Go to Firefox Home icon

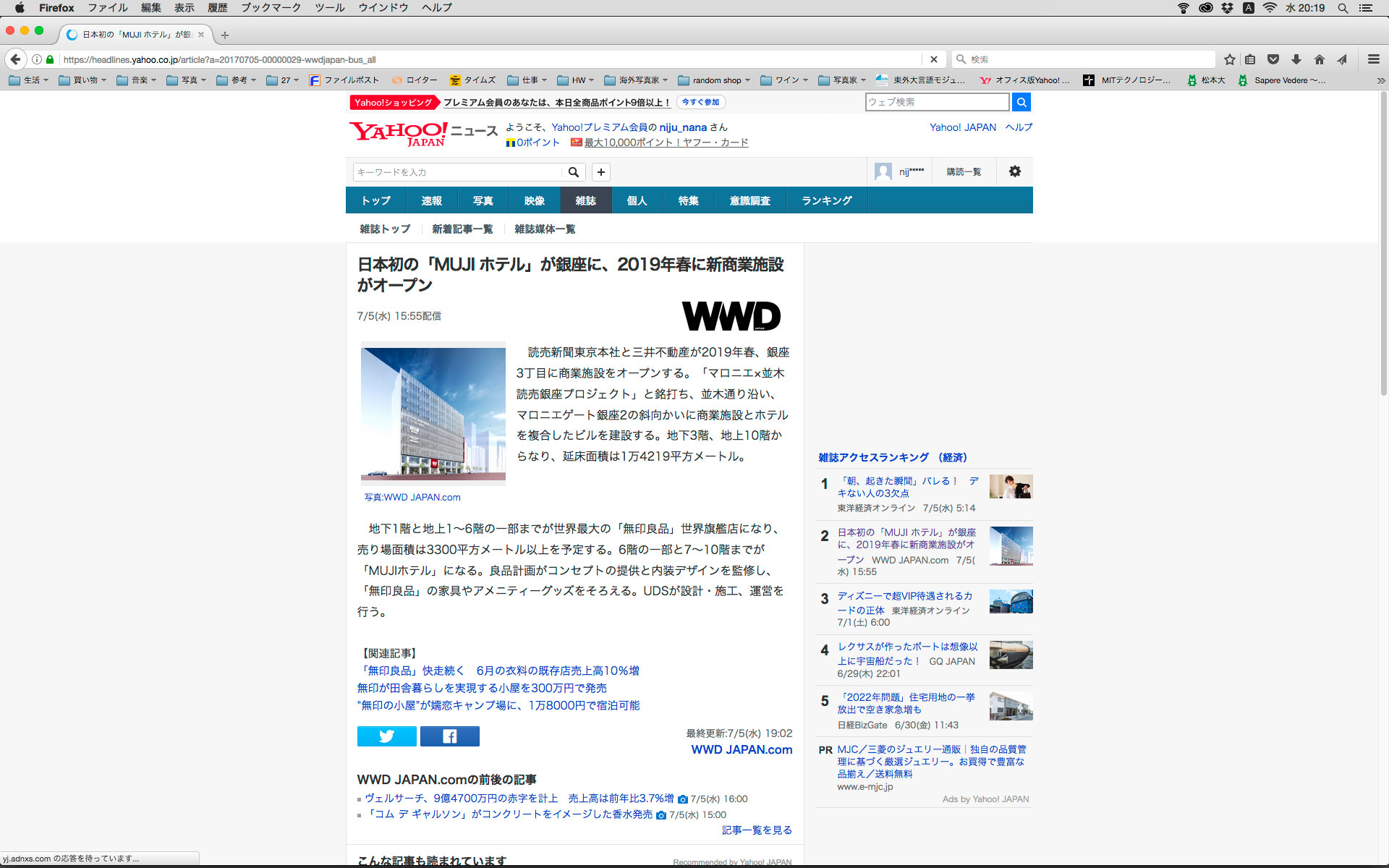click(x=1320, y=59)
